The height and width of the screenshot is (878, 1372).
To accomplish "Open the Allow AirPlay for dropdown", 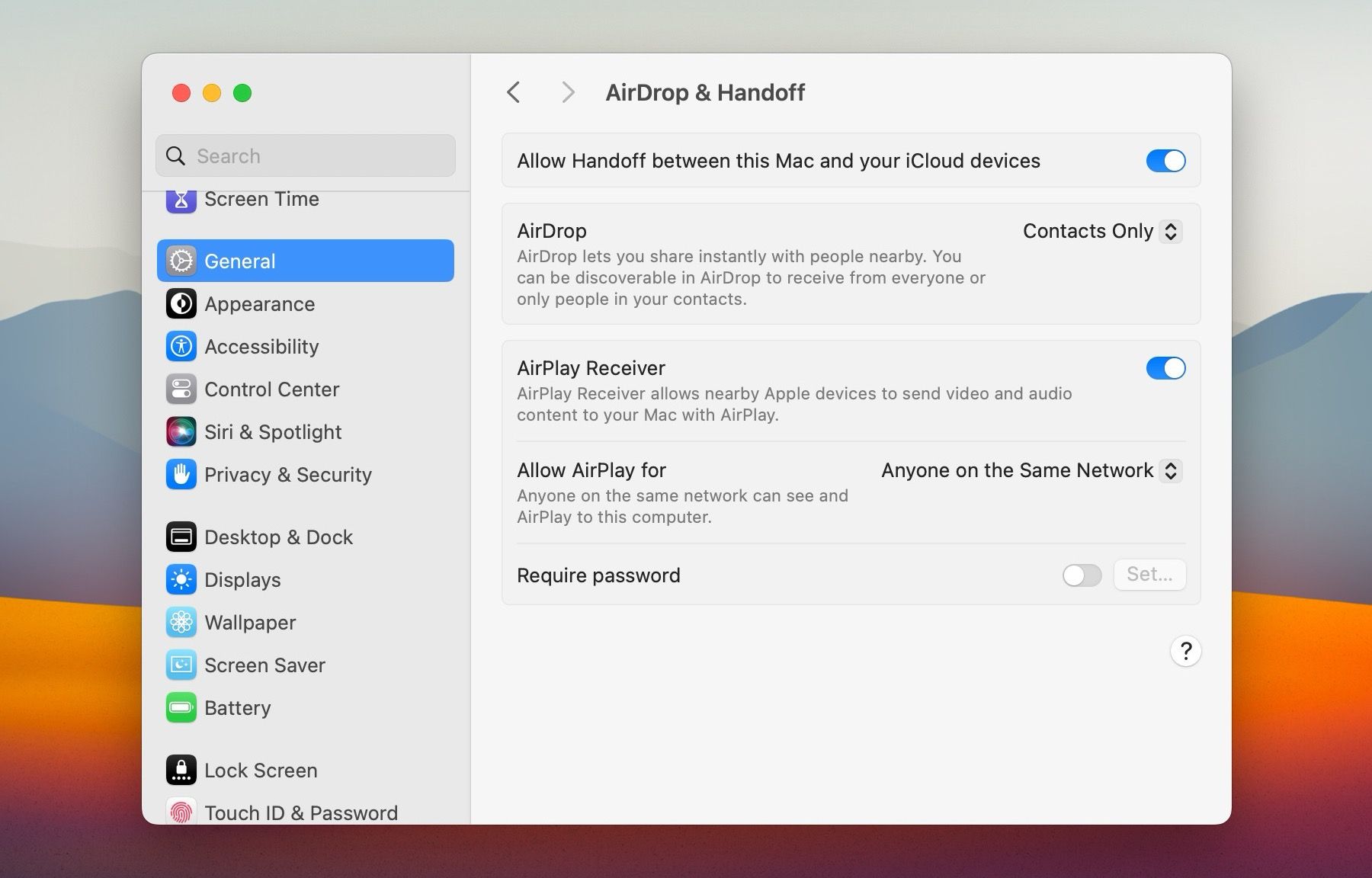I will tap(1031, 470).
